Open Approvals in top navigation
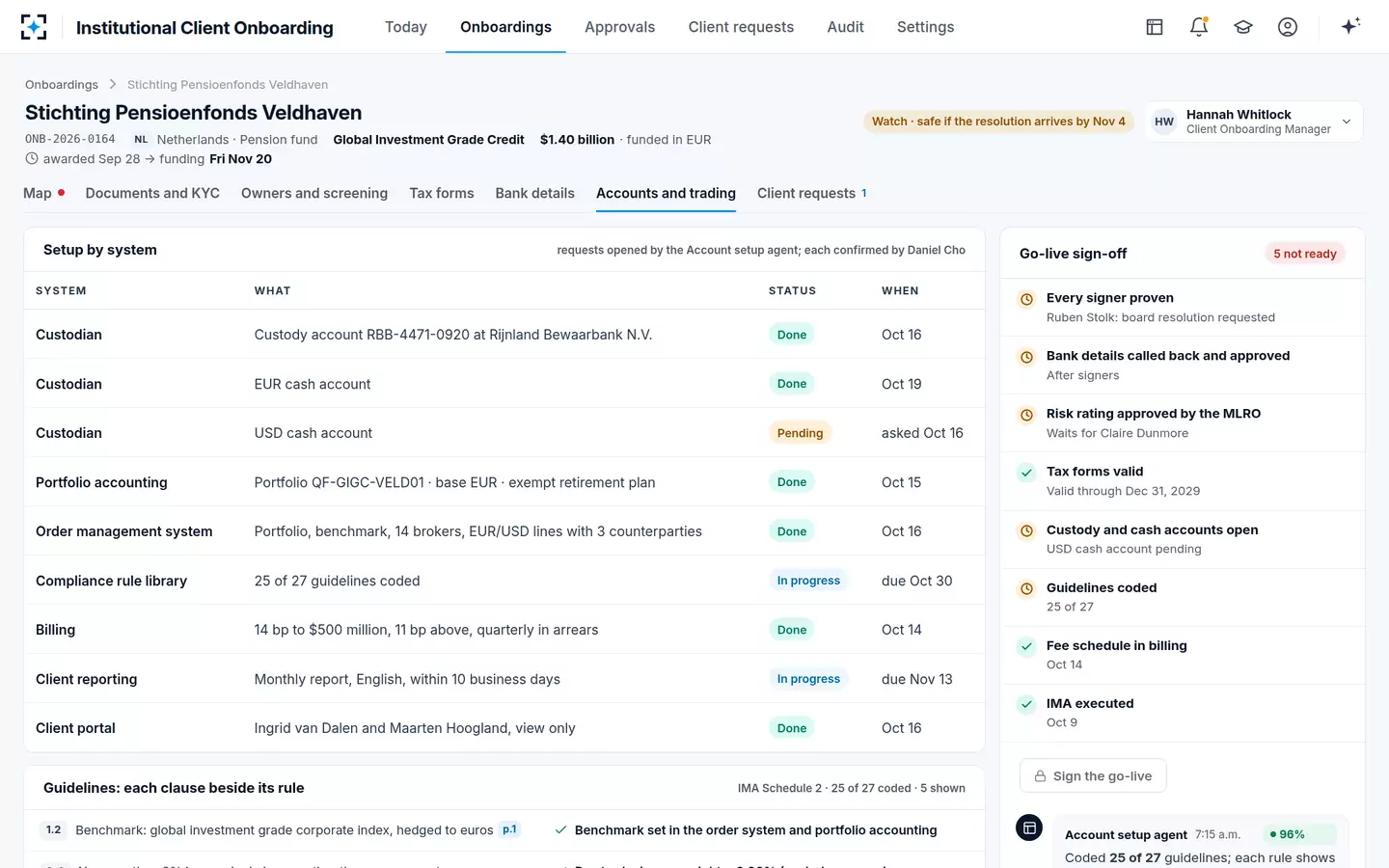The width and height of the screenshot is (1389, 868). tap(619, 27)
